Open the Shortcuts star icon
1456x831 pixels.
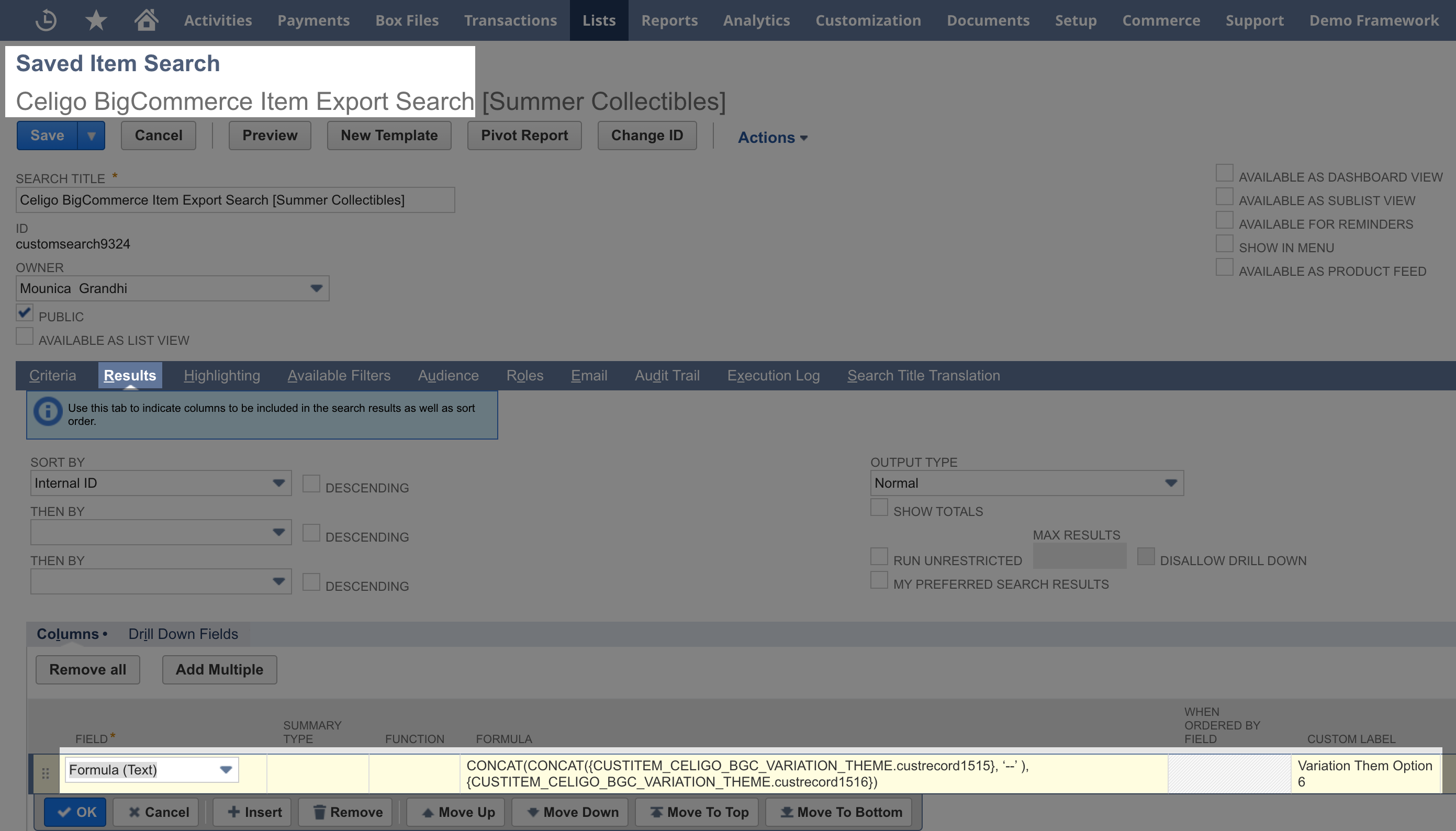point(96,20)
